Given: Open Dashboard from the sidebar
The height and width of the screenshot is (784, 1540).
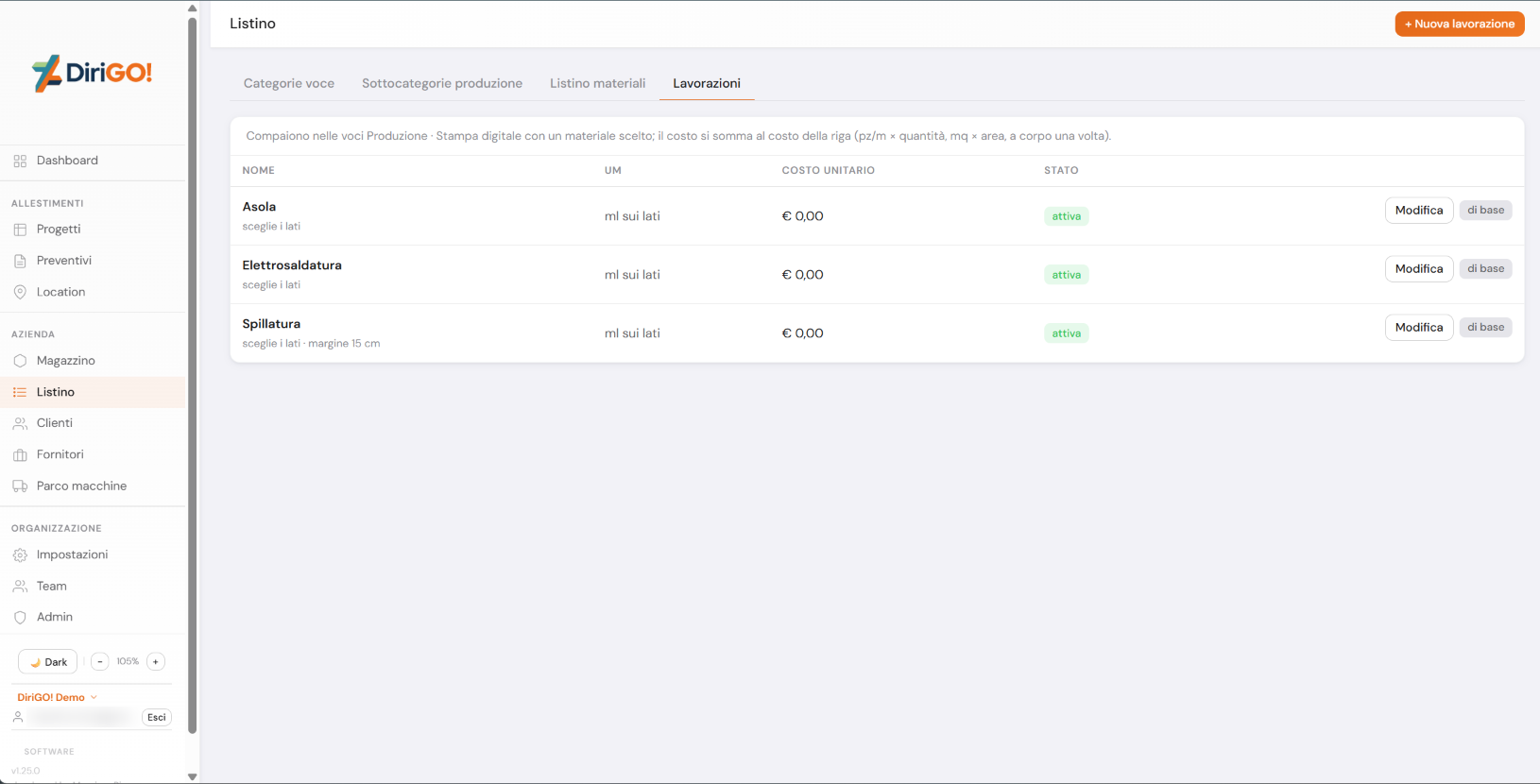Looking at the screenshot, I should point(94,161).
